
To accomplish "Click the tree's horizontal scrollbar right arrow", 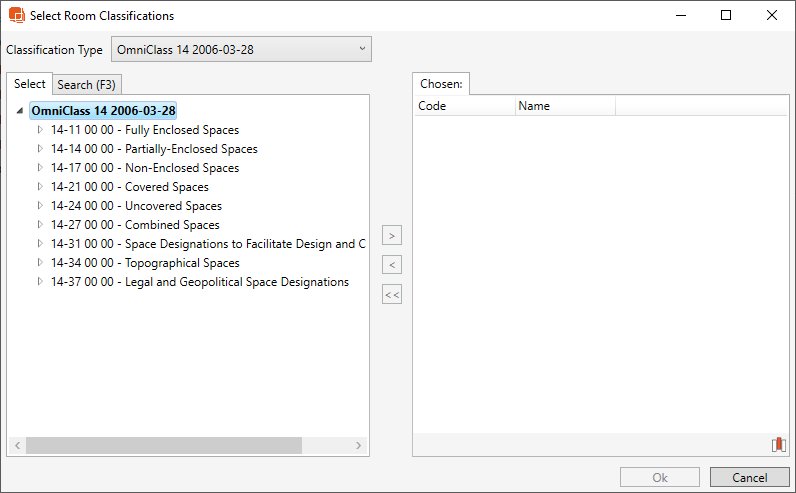I will click(x=360, y=445).
